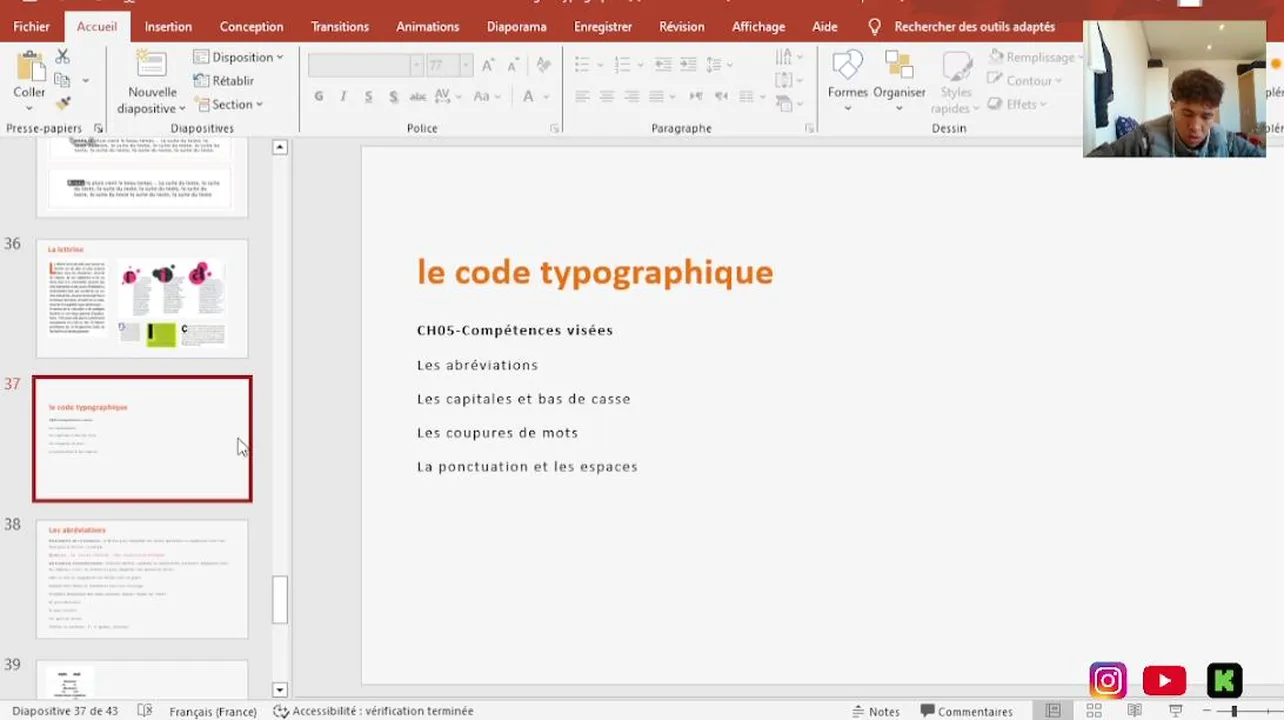Open the font name combo box
Viewport: 1284px width, 720px height.
point(365,66)
